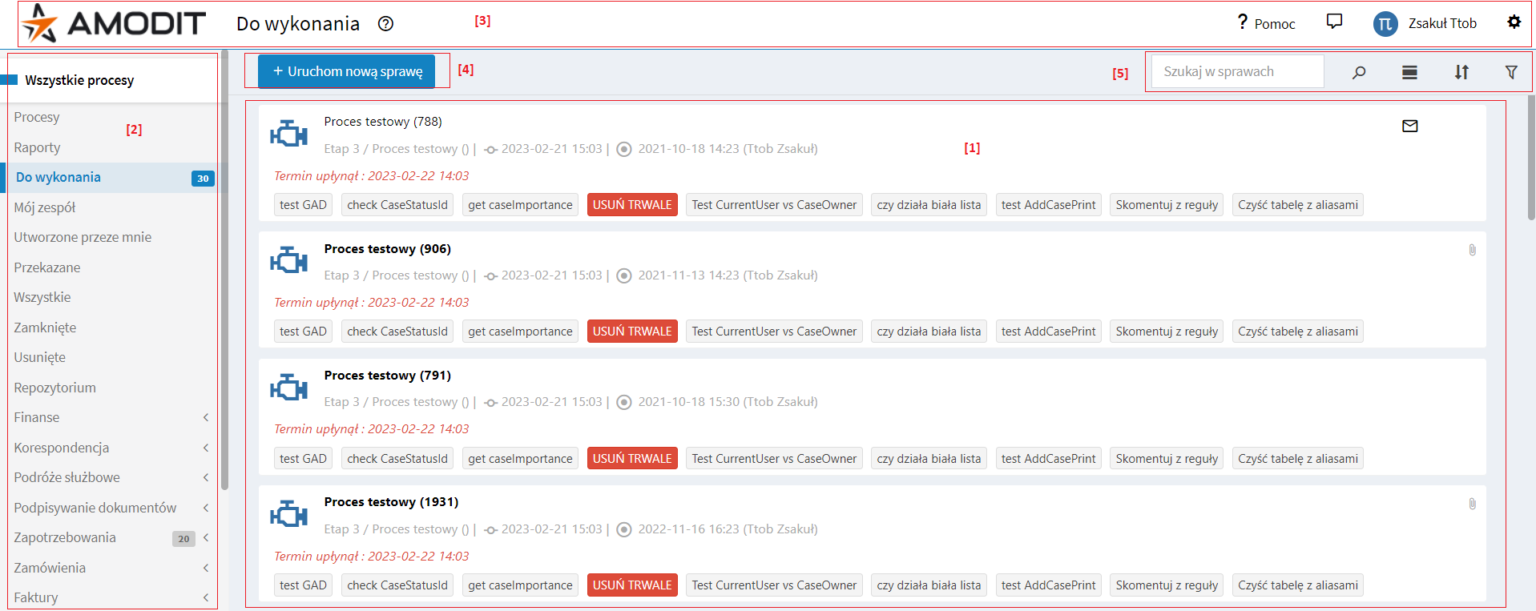This screenshot has height=611, width=1536.
Task: Open the chat messages icon
Action: click(x=1333, y=22)
